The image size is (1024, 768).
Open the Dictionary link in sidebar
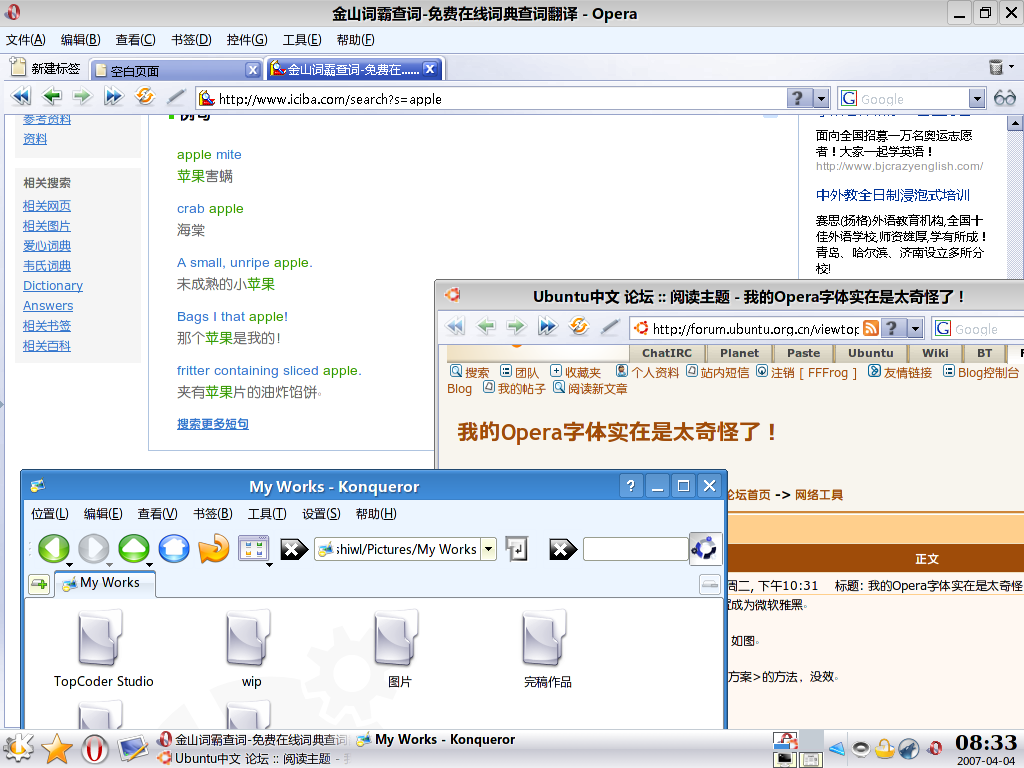(x=53, y=285)
